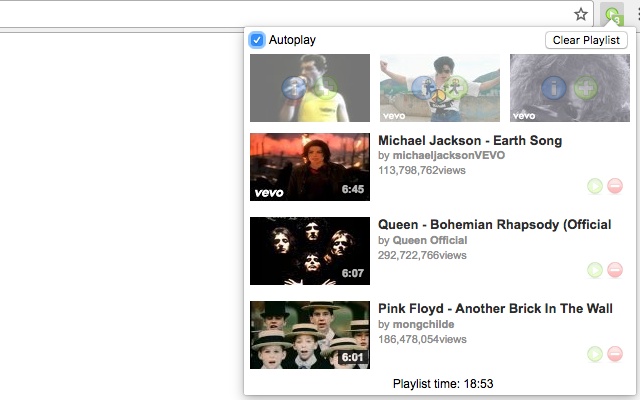This screenshot has width=640, height=400.
Task: Click the Queen - Bohemian Rhapsody title
Action: point(495,224)
